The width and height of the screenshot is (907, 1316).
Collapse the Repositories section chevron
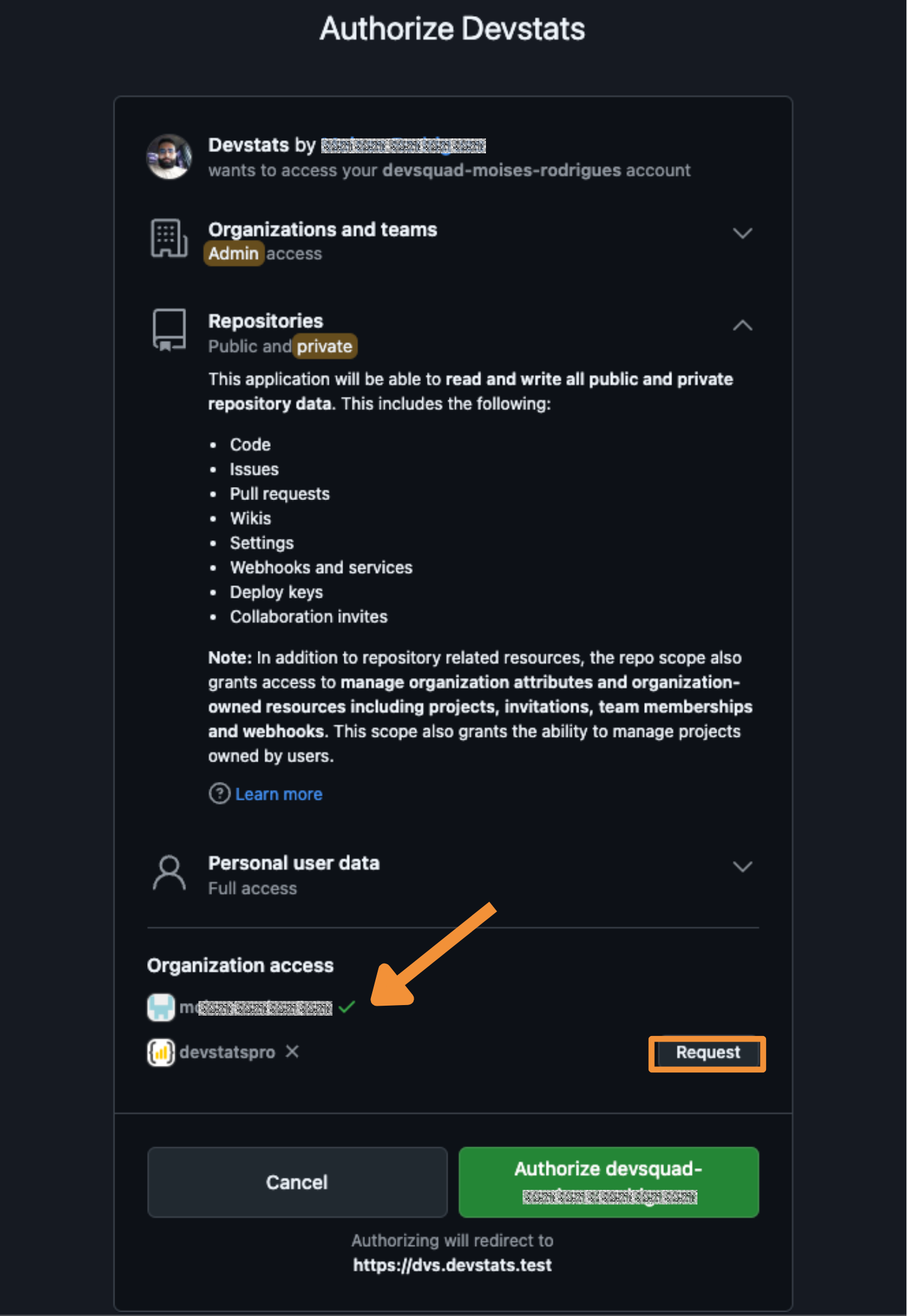click(x=743, y=326)
